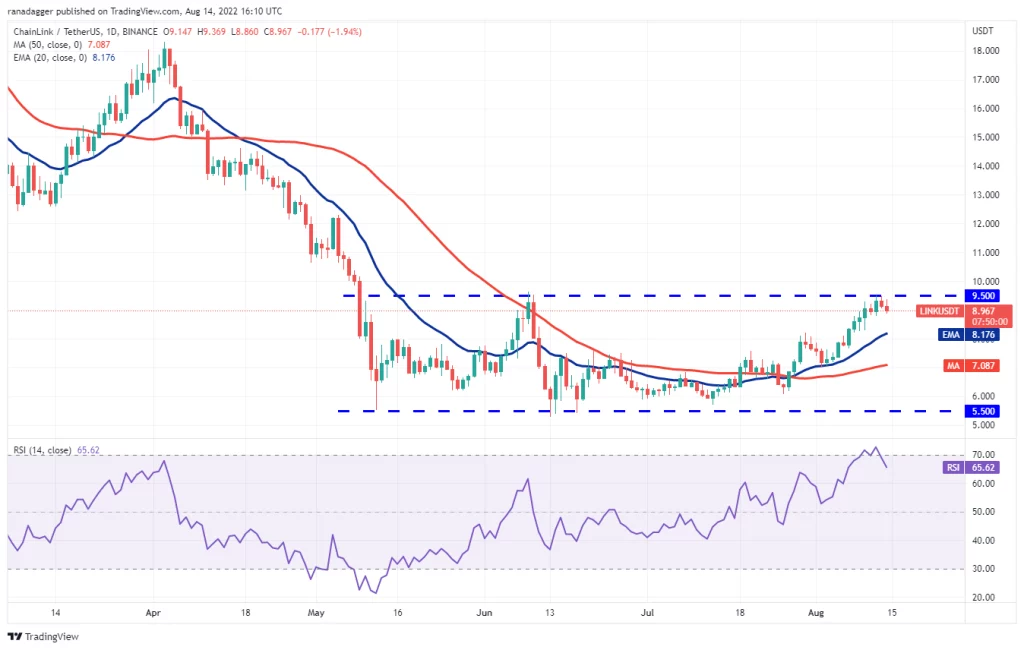
Task: Click the 70.00 RSI scale level
Action: tap(983, 454)
